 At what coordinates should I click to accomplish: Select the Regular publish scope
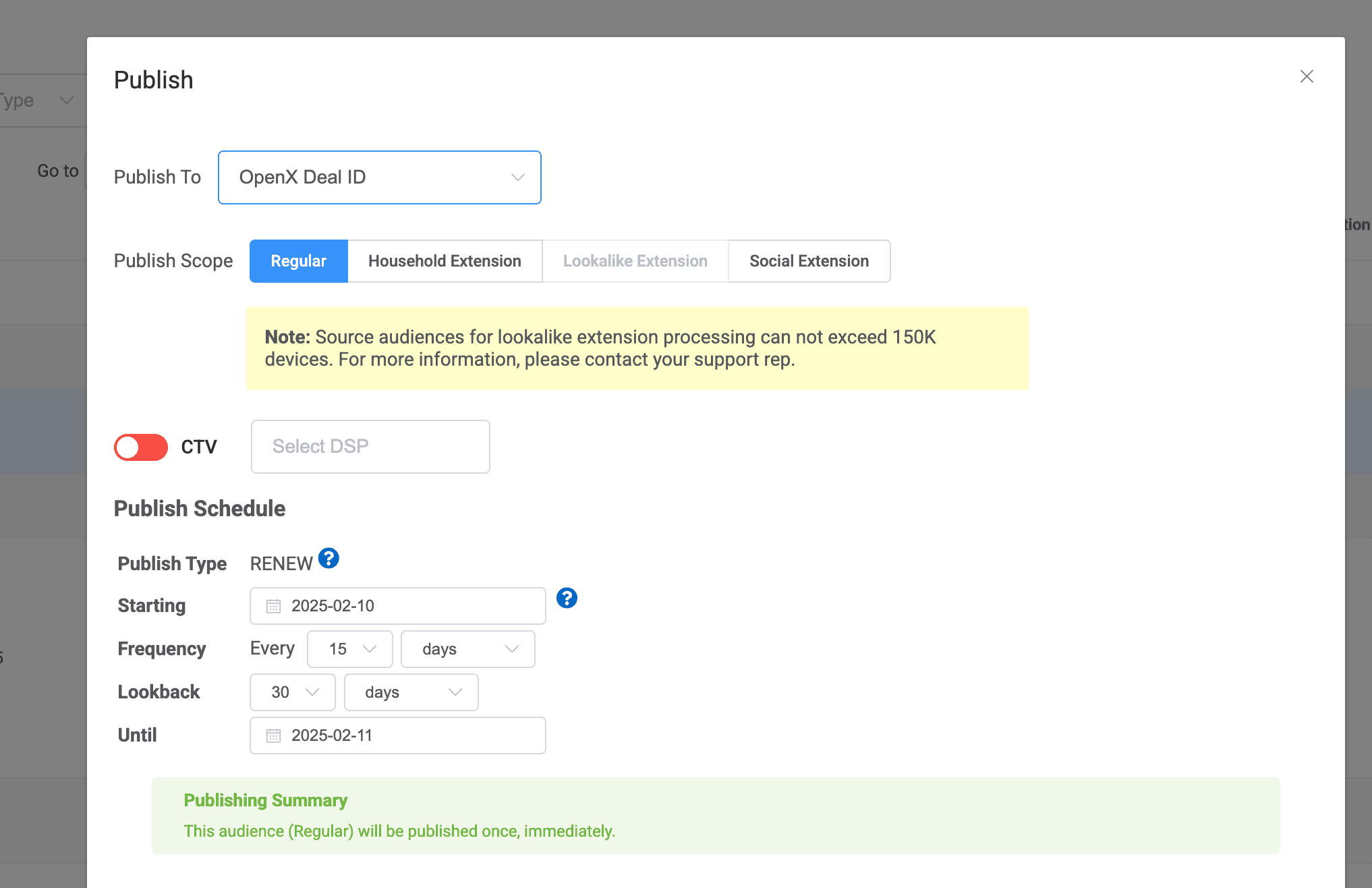click(x=298, y=261)
